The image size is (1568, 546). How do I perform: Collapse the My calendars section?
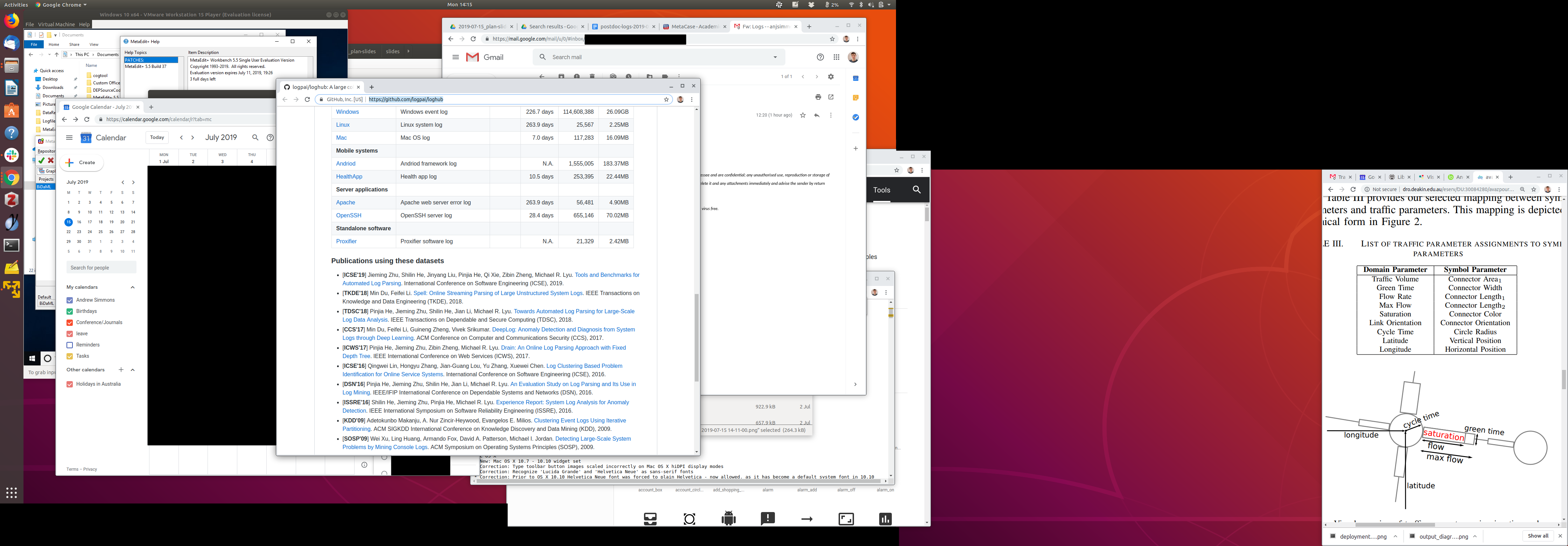[133, 287]
